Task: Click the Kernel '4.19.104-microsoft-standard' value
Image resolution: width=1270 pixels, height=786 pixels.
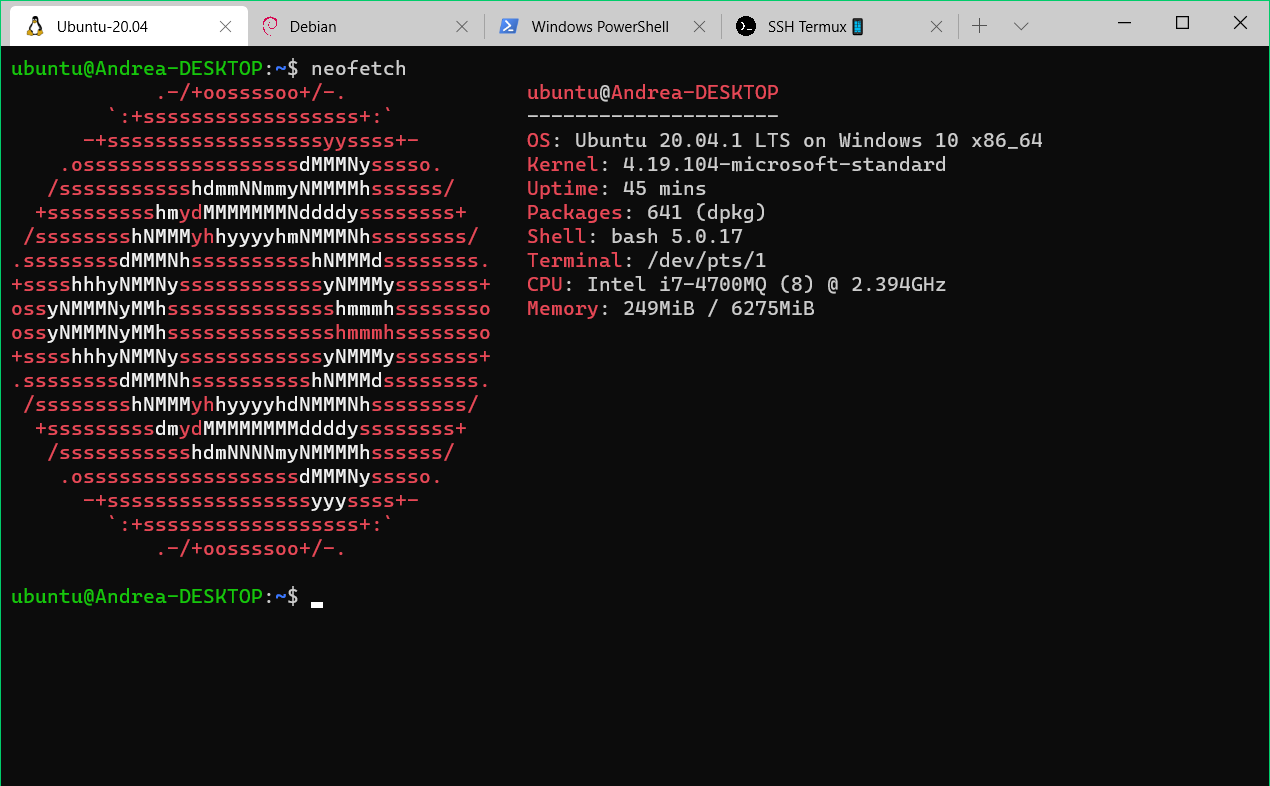Action: [784, 165]
